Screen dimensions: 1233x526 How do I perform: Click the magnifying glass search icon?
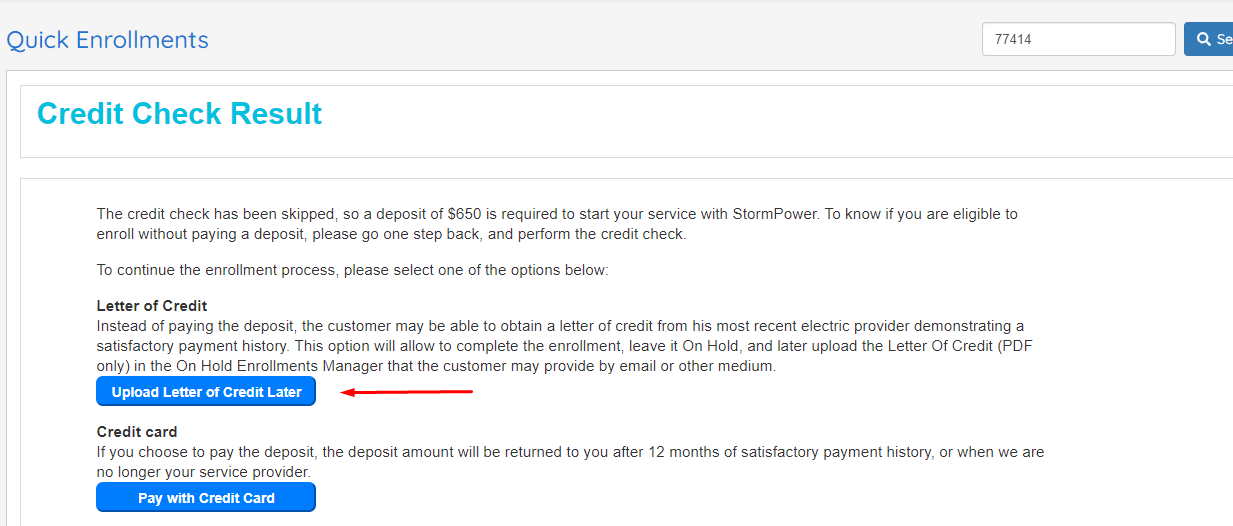point(1203,40)
